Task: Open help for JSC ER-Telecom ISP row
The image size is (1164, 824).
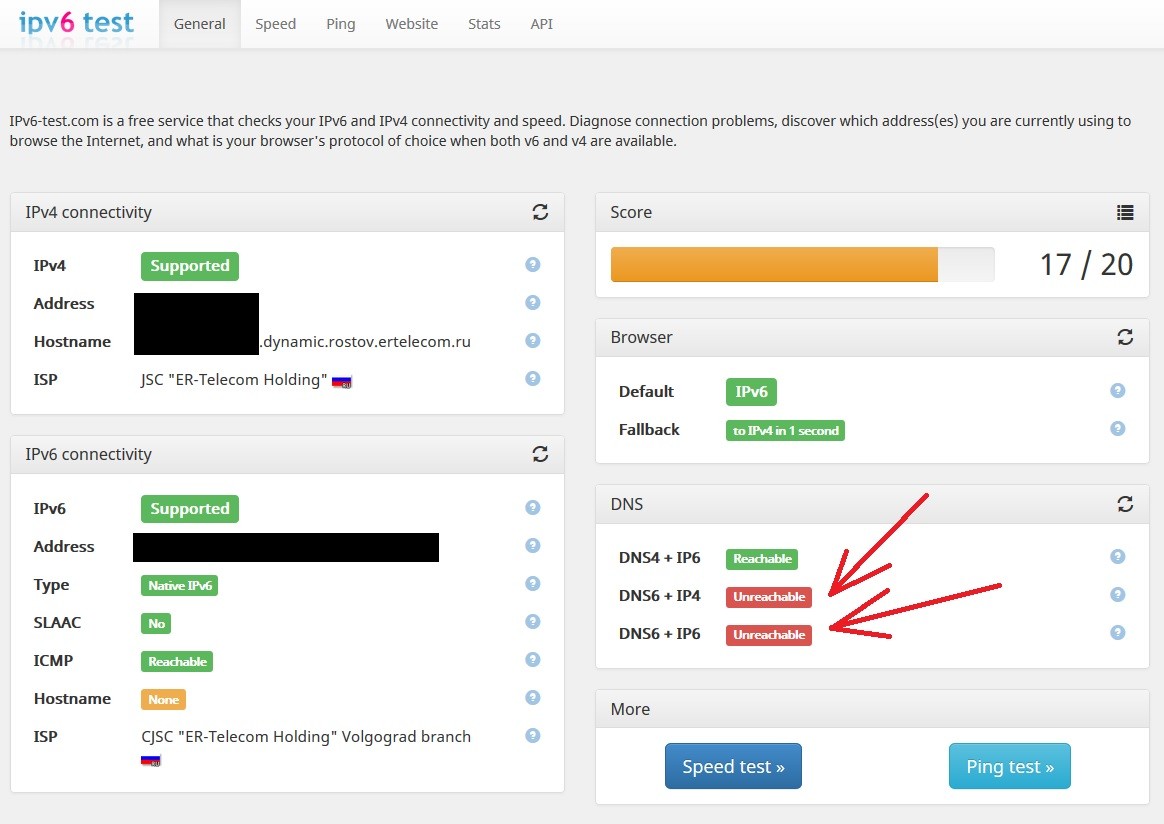Action: tap(533, 378)
